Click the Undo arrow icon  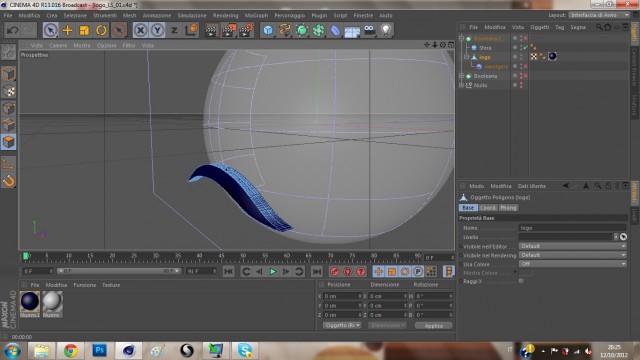[13, 30]
